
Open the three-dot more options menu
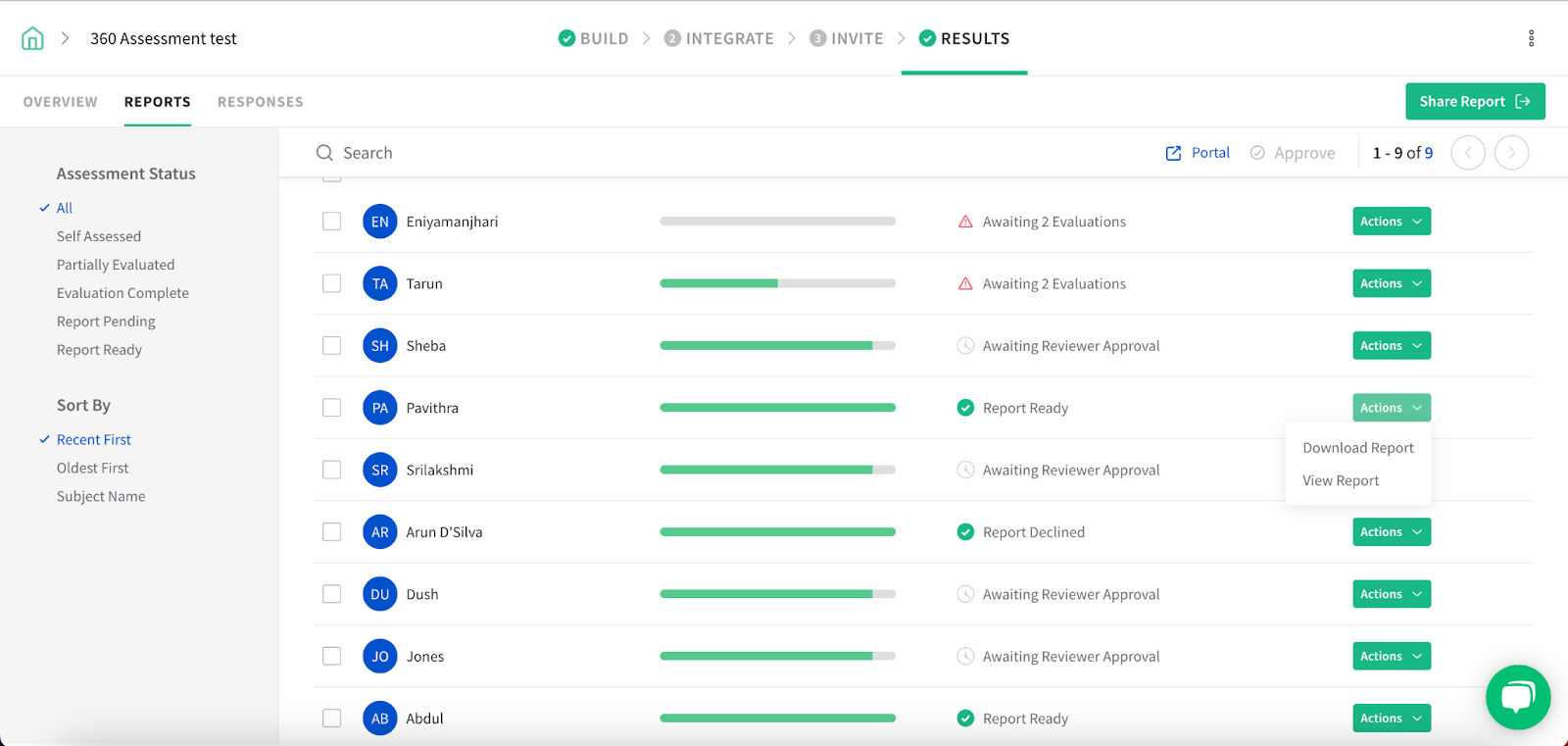1531,38
